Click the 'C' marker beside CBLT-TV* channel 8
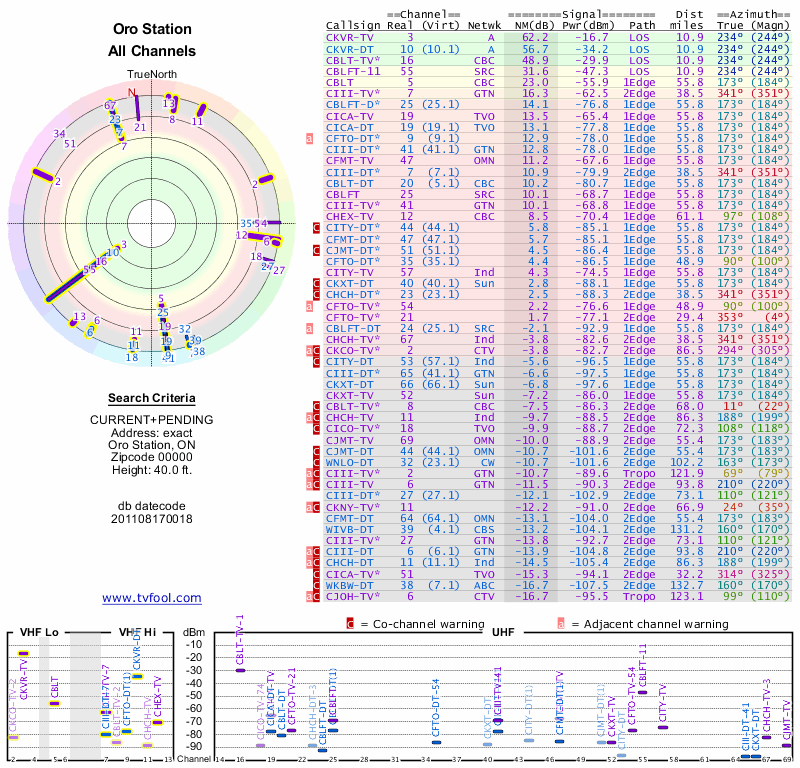800x768 pixels. pos(316,407)
